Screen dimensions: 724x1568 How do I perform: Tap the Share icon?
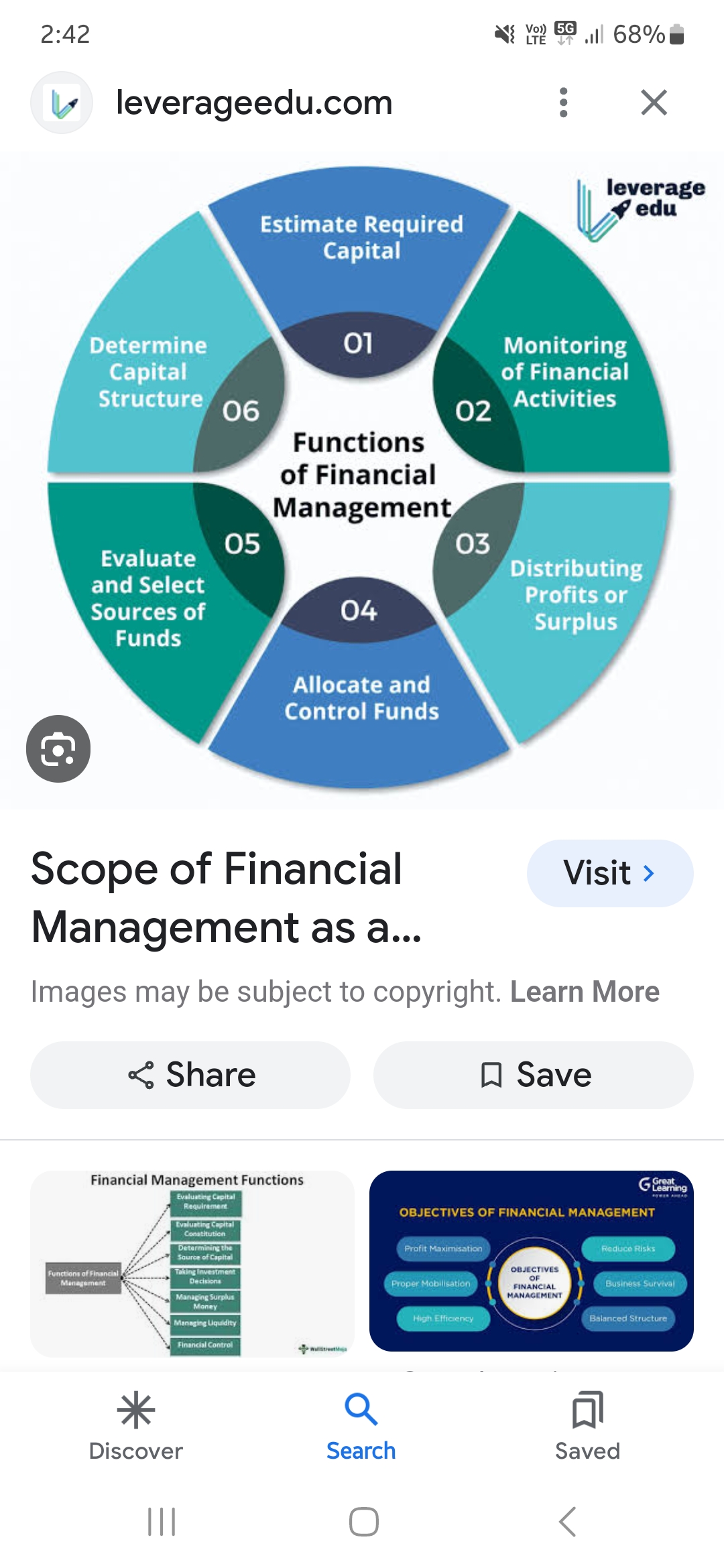click(x=139, y=1075)
